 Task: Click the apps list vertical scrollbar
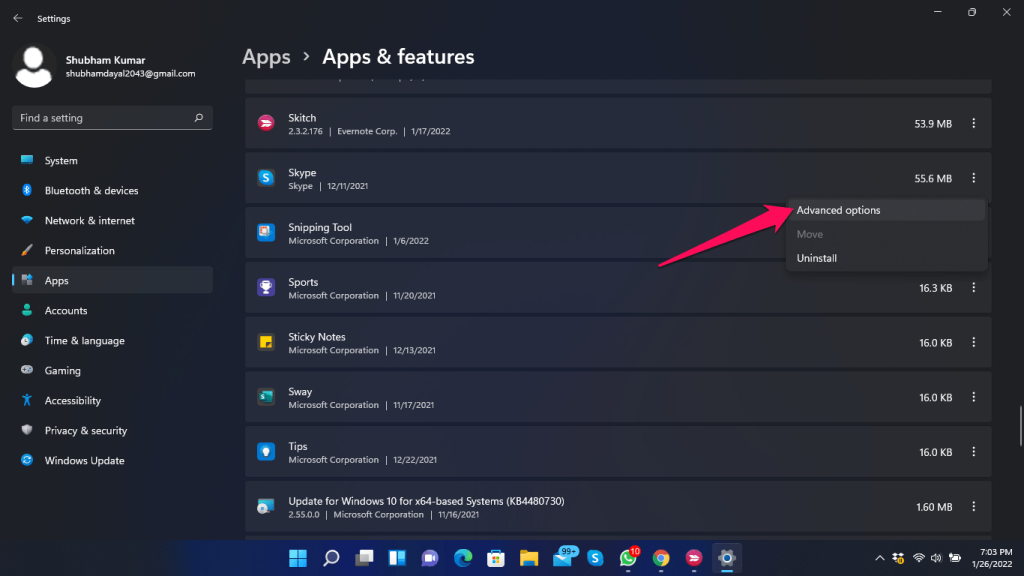coord(1021,426)
